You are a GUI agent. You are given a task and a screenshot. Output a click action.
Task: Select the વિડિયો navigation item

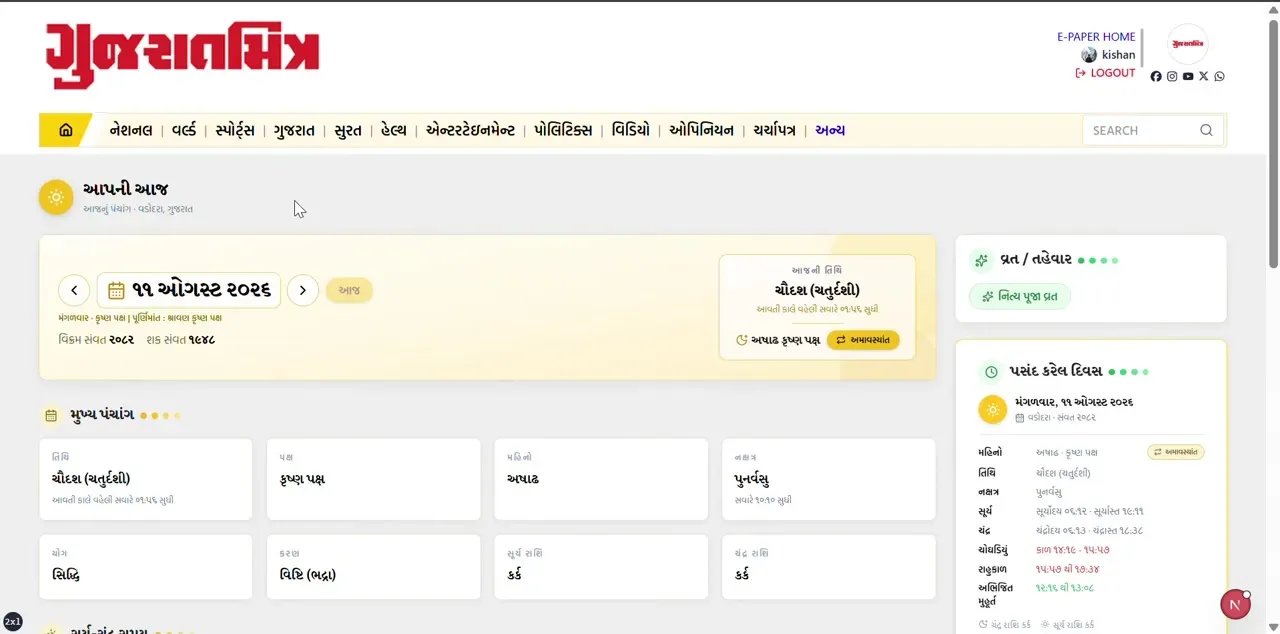(631, 130)
